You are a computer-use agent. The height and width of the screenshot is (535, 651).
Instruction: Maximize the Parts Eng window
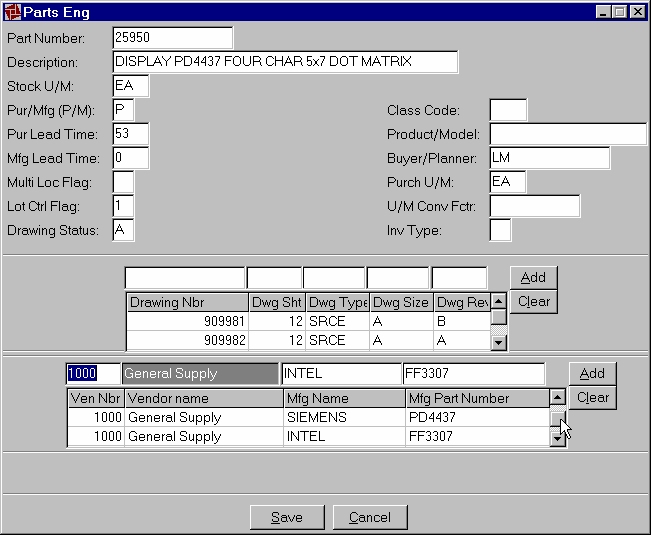coord(619,12)
